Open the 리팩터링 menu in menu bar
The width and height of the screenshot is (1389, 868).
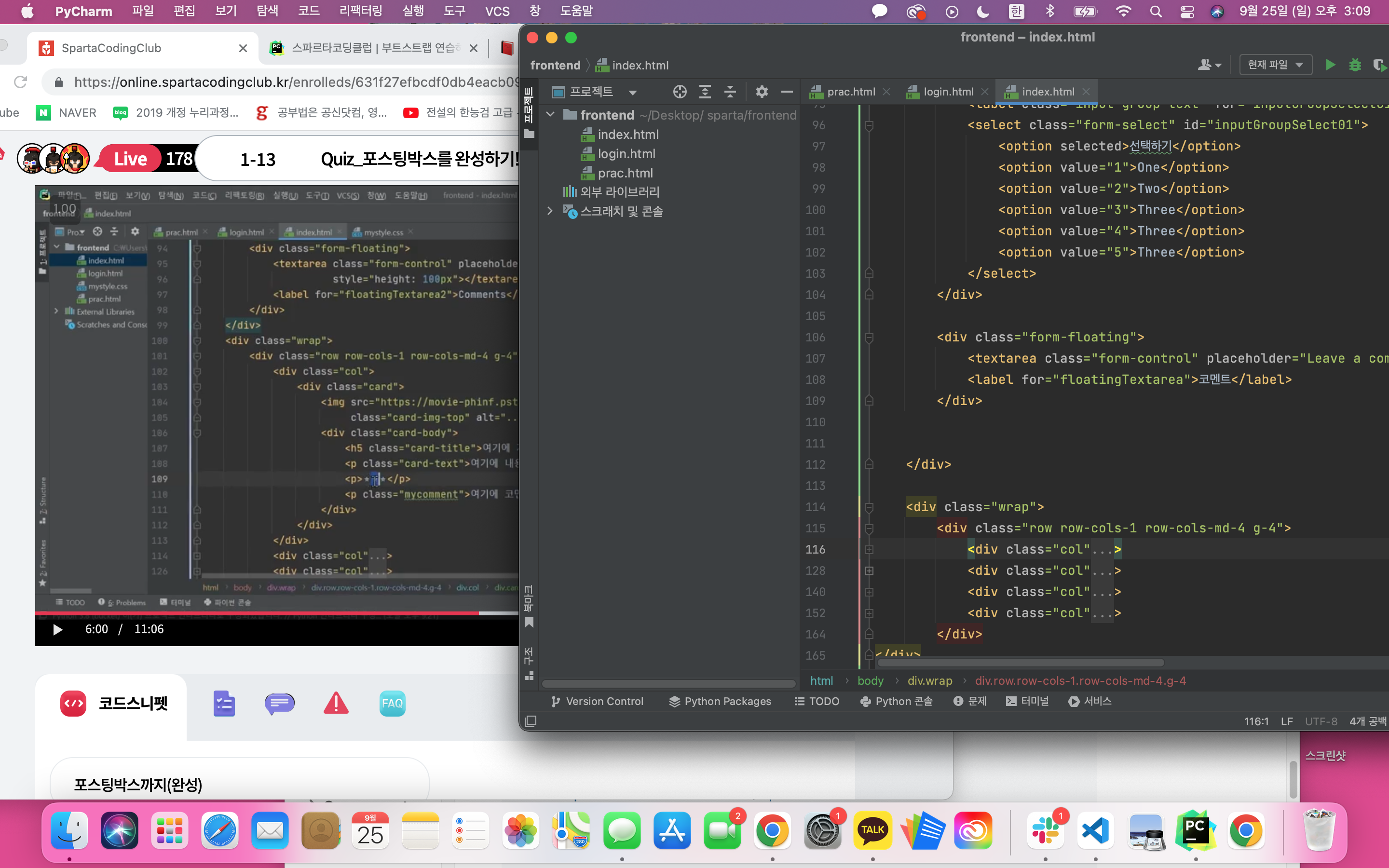point(360,12)
